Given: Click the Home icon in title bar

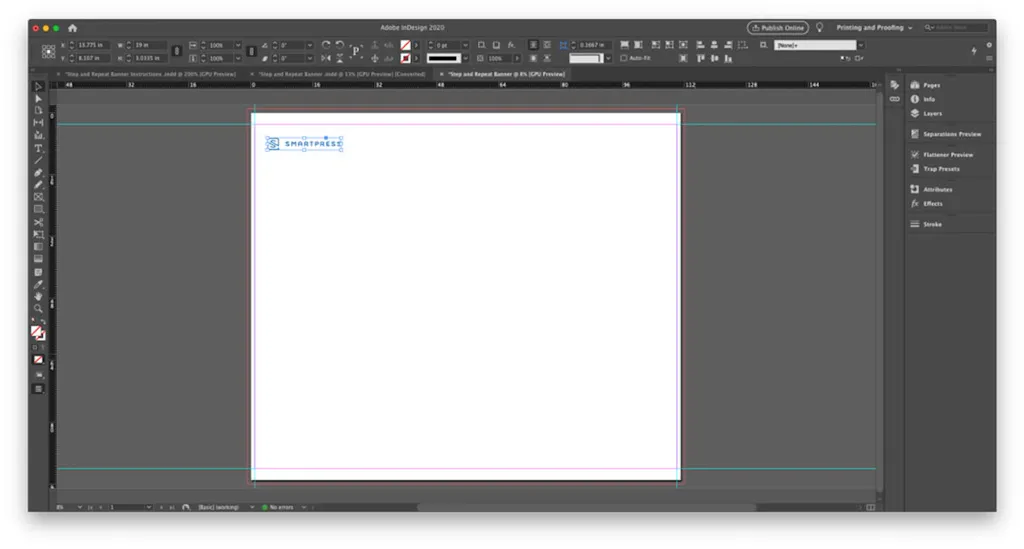Looking at the screenshot, I should click(x=72, y=28).
